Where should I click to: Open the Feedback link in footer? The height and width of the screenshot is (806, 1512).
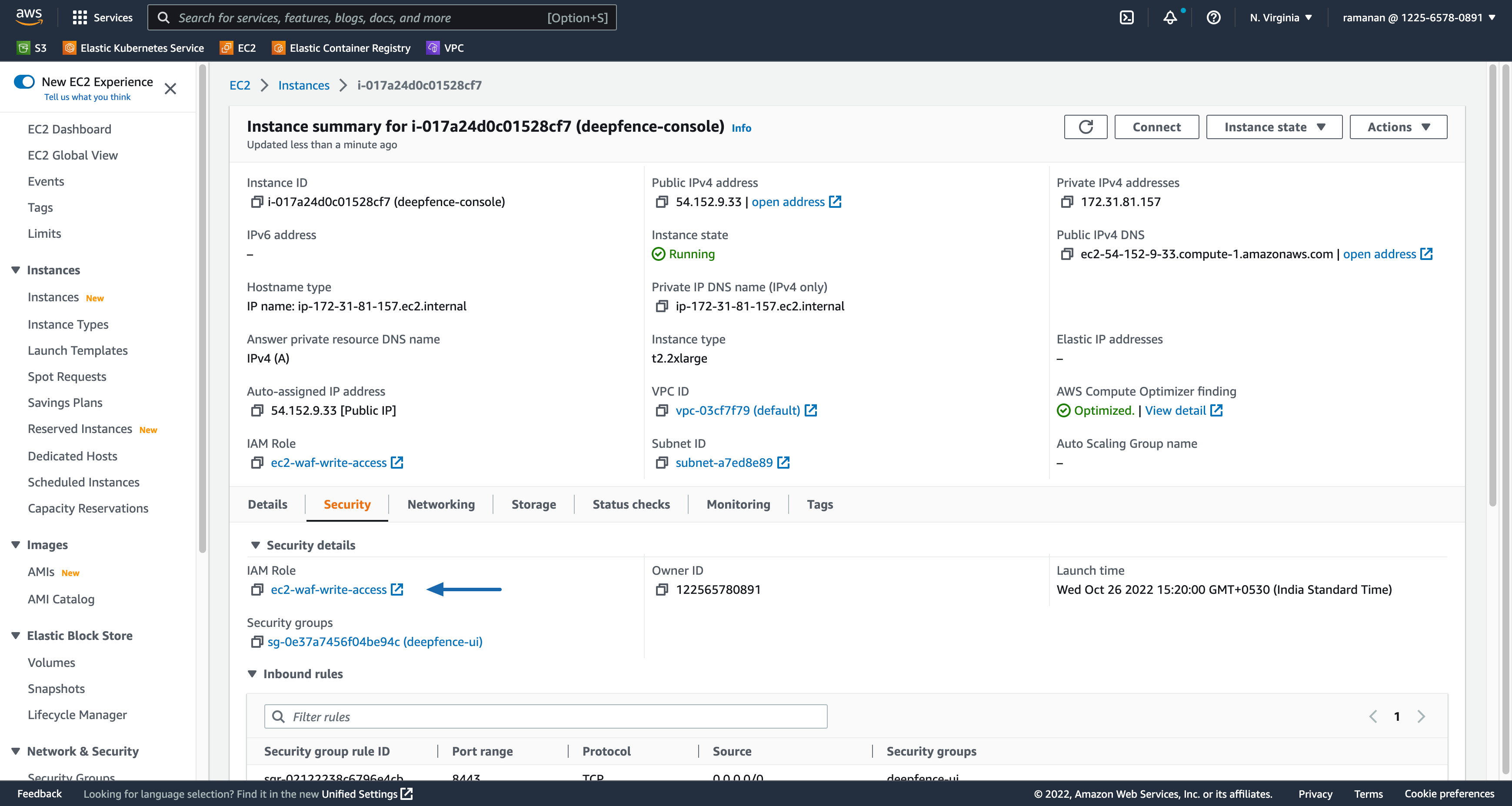pos(39,794)
